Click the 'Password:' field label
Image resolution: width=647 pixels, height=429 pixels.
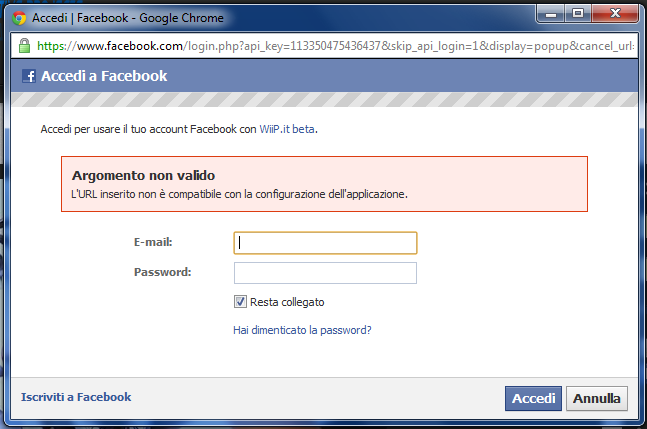(163, 272)
